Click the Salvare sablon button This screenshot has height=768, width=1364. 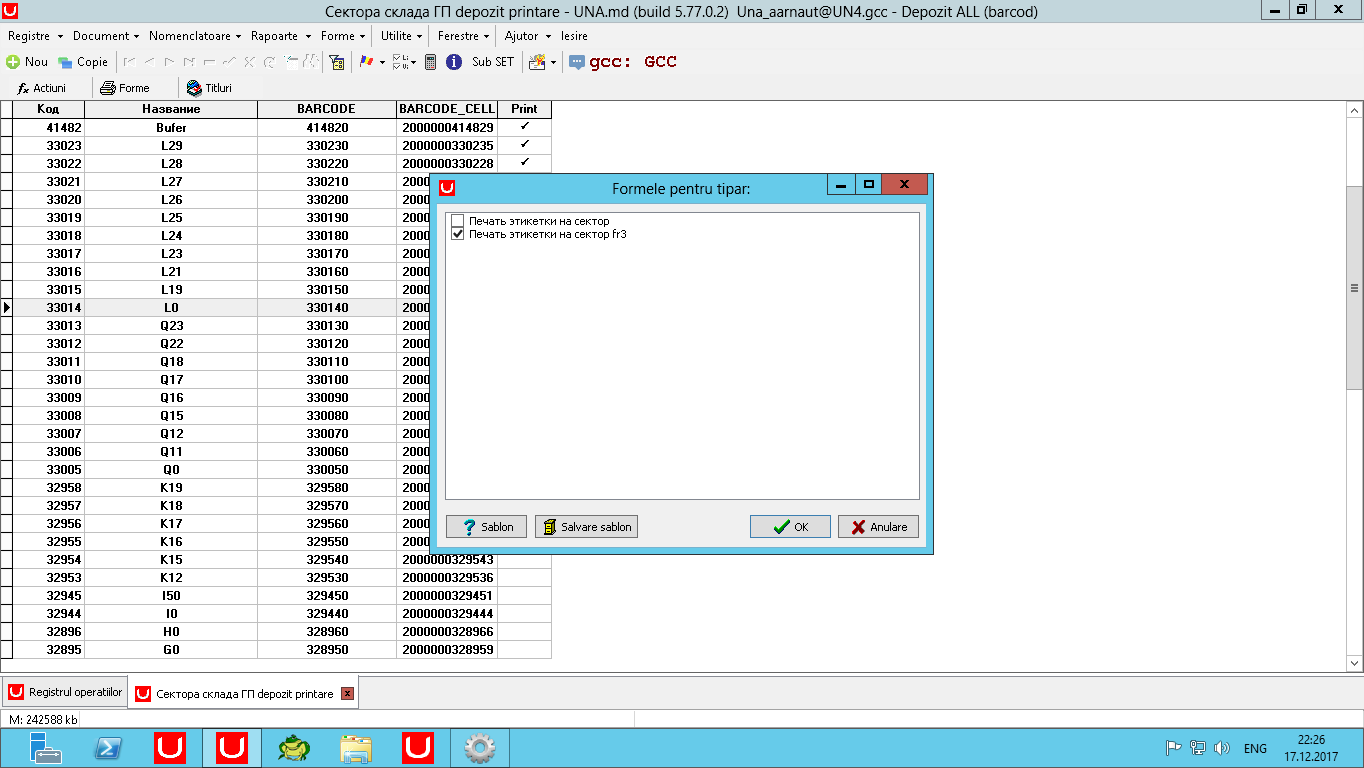pos(586,527)
